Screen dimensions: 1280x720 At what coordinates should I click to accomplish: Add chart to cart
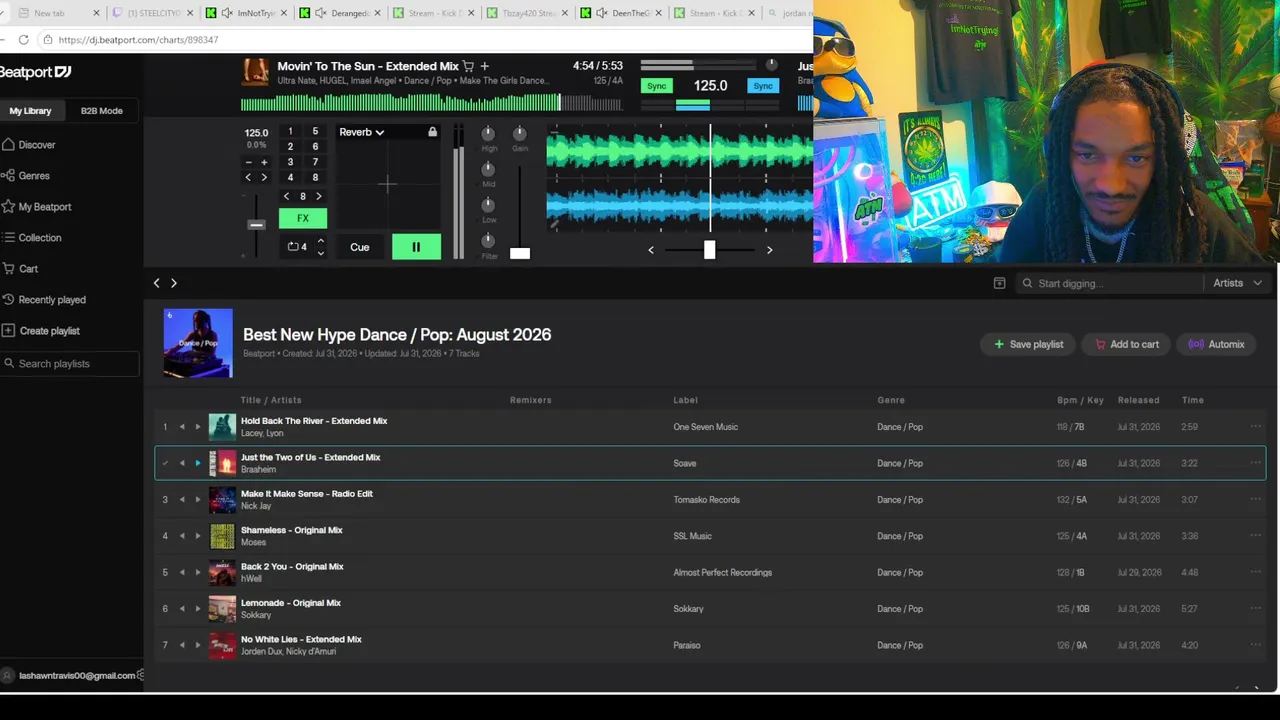1126,344
